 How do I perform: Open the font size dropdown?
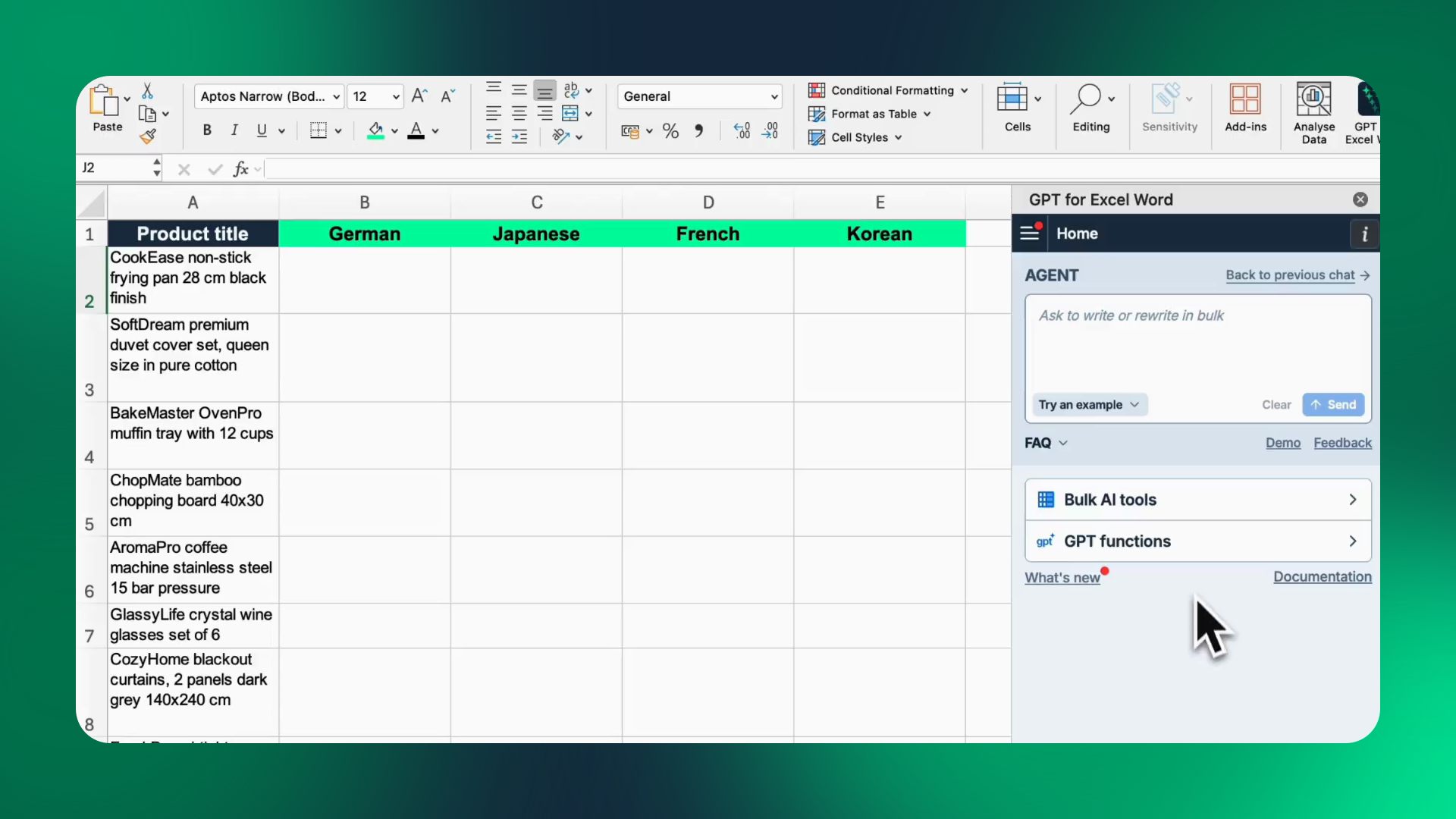click(396, 96)
